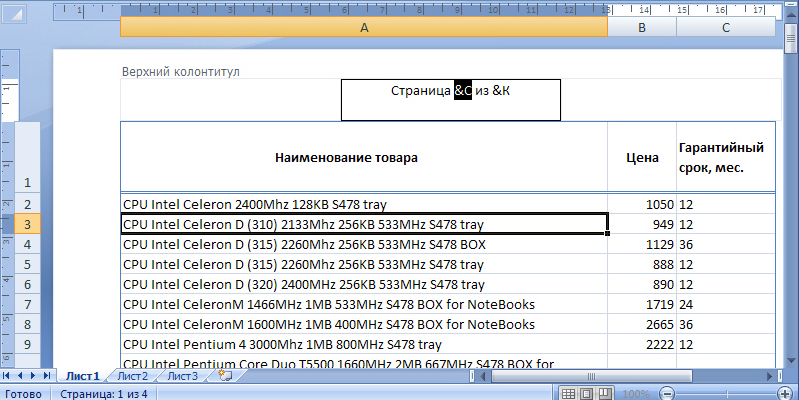Screen dimensions: 799x400
Task: Click the Select All corner button
Action: 14,13
